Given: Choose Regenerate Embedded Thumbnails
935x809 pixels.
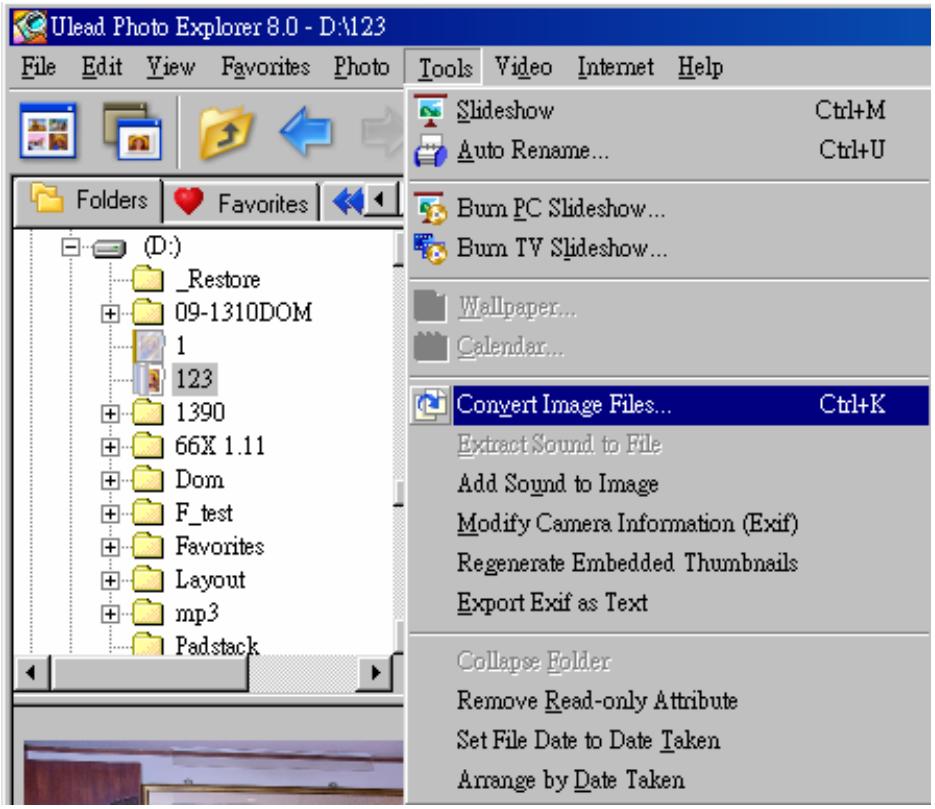Looking at the screenshot, I should (668, 563).
